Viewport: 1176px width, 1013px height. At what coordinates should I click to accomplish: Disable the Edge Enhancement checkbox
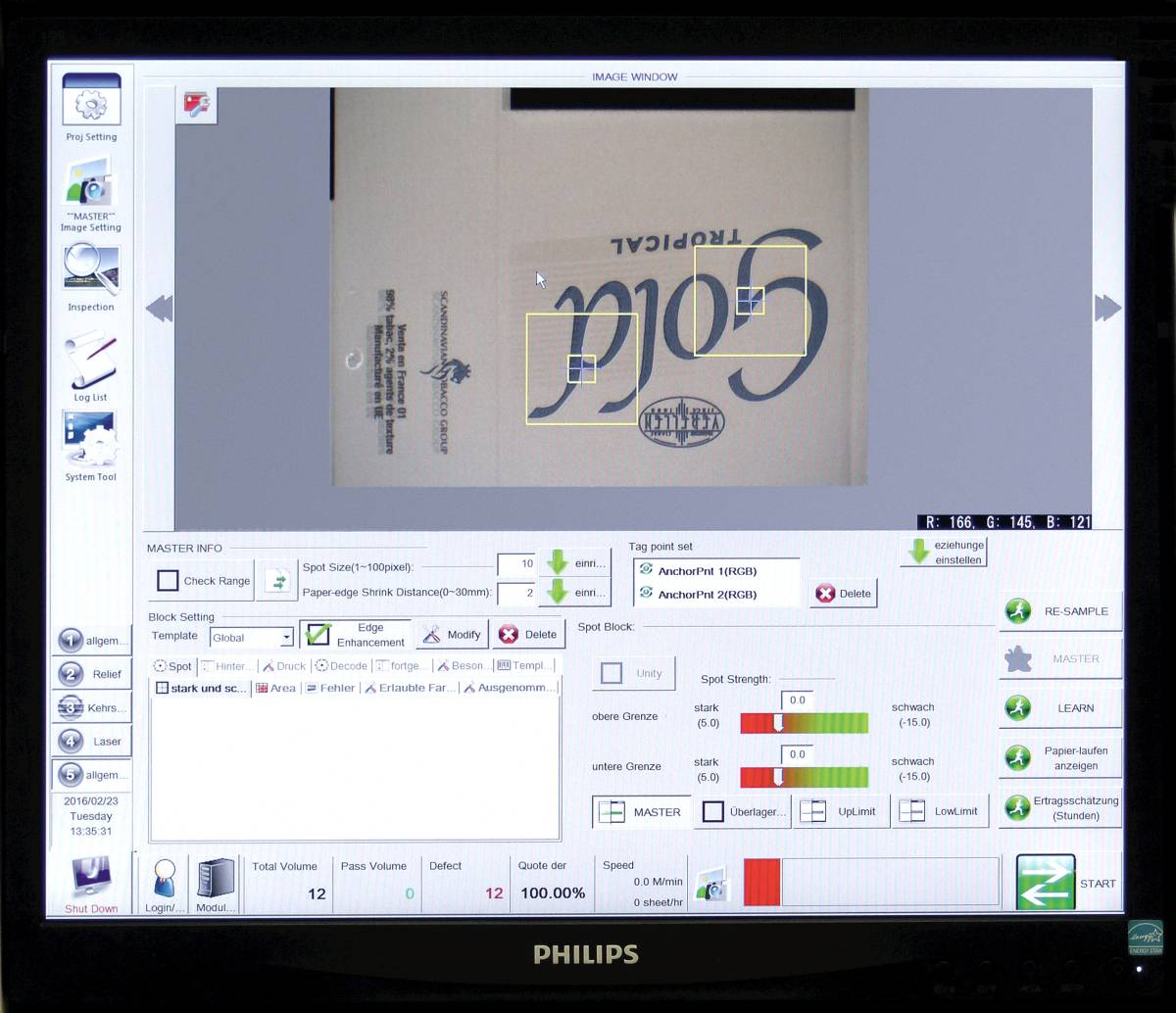318,635
